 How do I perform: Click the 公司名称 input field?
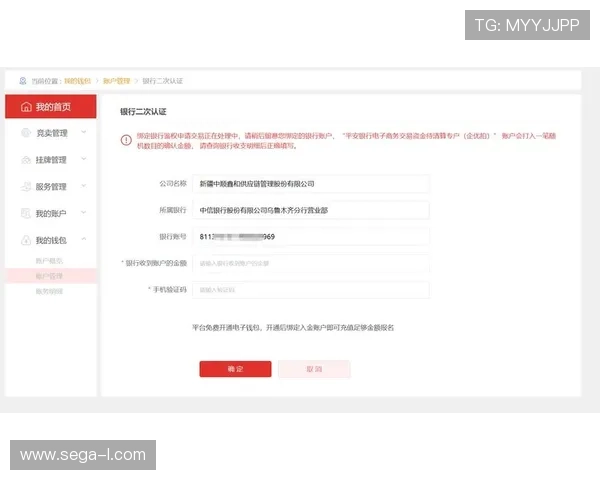click(x=311, y=184)
